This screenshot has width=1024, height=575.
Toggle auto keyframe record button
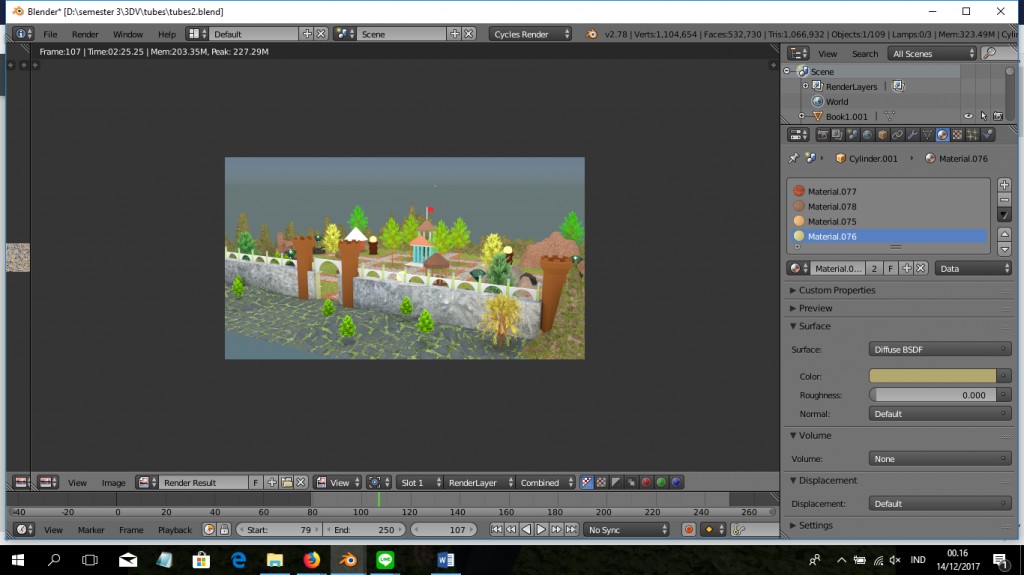pyautogui.click(x=688, y=530)
